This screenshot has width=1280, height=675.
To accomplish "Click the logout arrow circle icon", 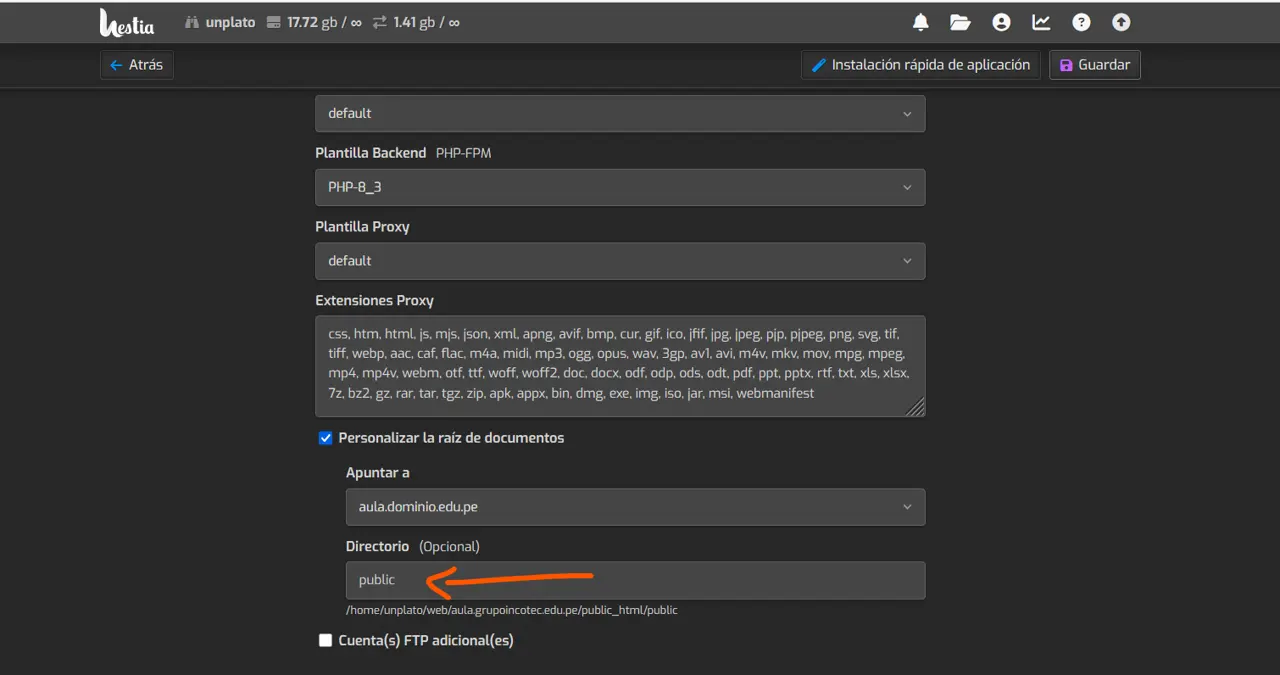I will (x=1121, y=22).
